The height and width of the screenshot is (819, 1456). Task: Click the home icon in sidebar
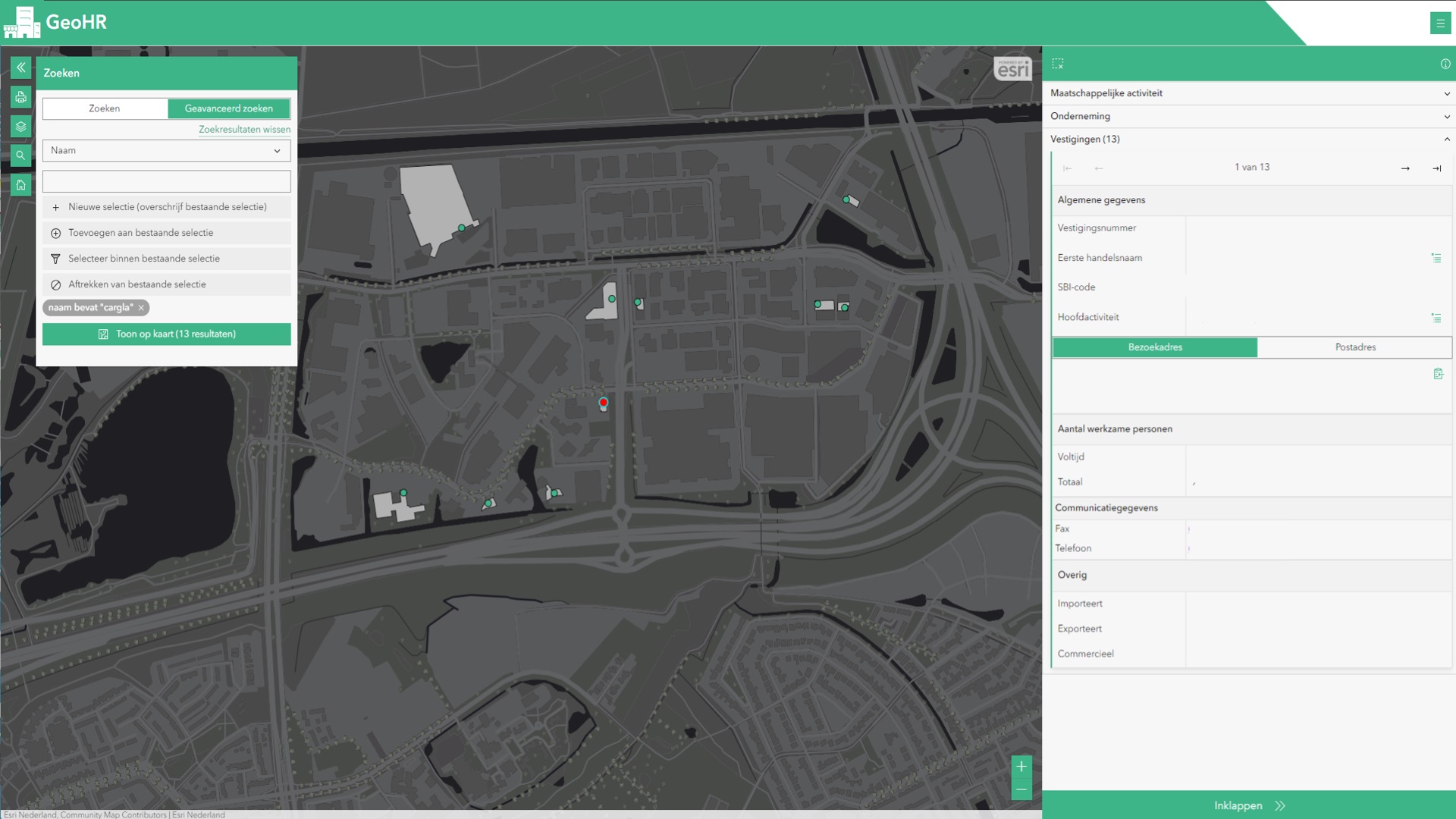20,185
